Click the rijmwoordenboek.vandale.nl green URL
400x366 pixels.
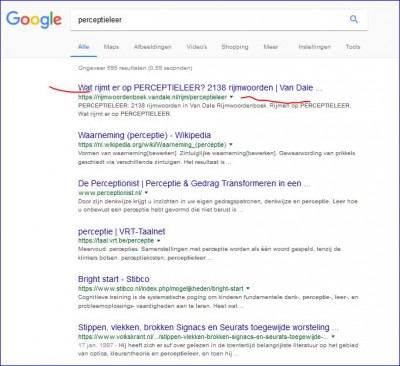tap(152, 97)
